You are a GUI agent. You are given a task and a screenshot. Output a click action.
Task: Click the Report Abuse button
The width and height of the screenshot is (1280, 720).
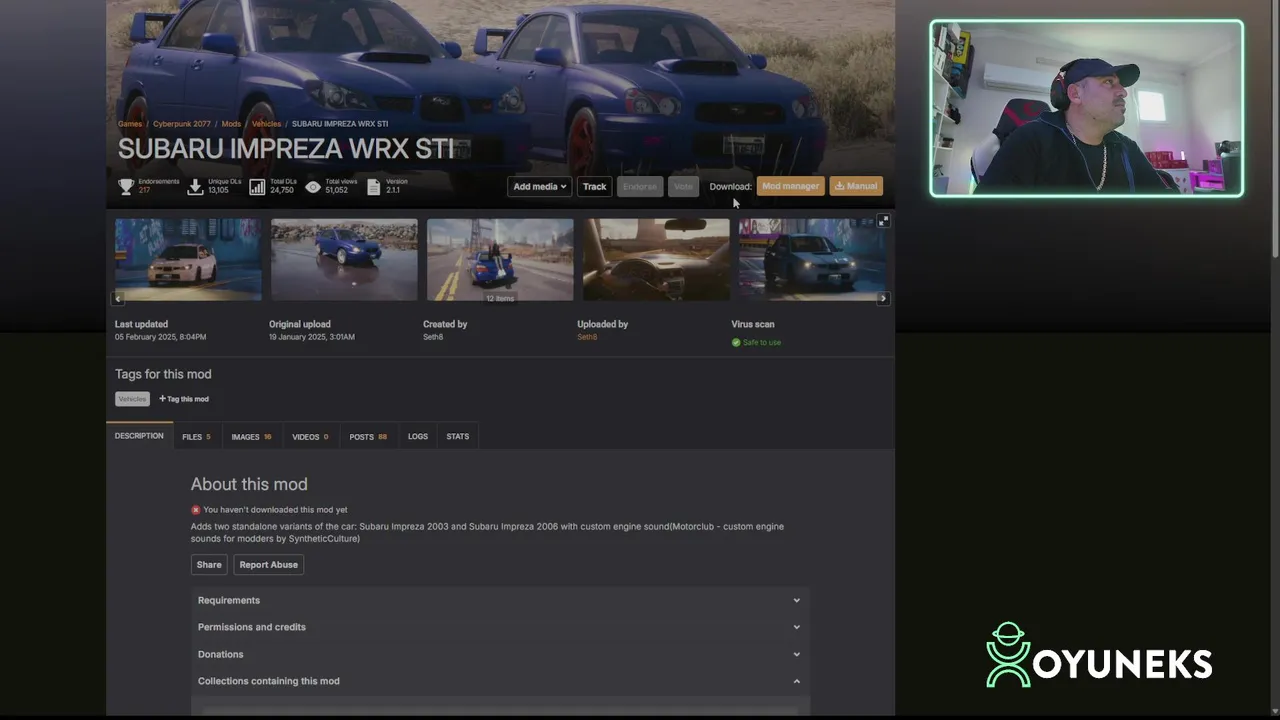coord(268,565)
